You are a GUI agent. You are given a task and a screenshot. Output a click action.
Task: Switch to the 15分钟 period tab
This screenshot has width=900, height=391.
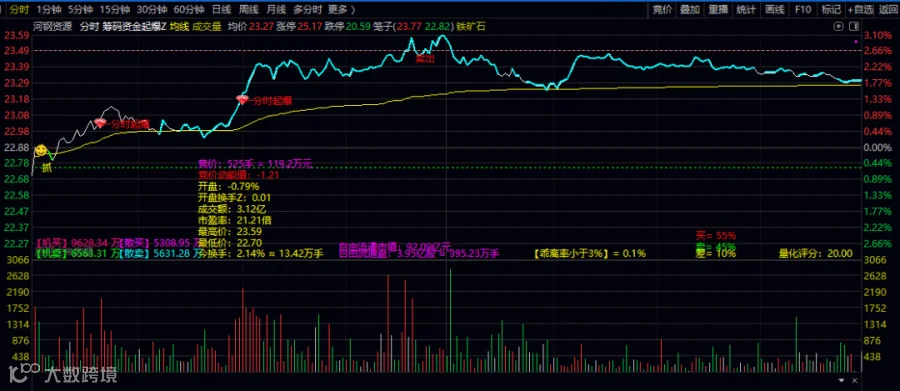click(x=114, y=9)
